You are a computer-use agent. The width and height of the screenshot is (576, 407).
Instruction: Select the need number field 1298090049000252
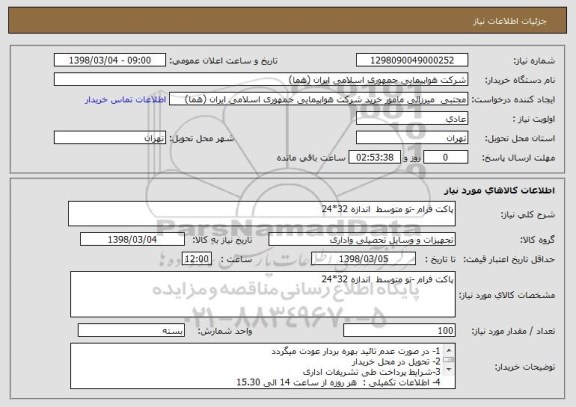coord(412,60)
